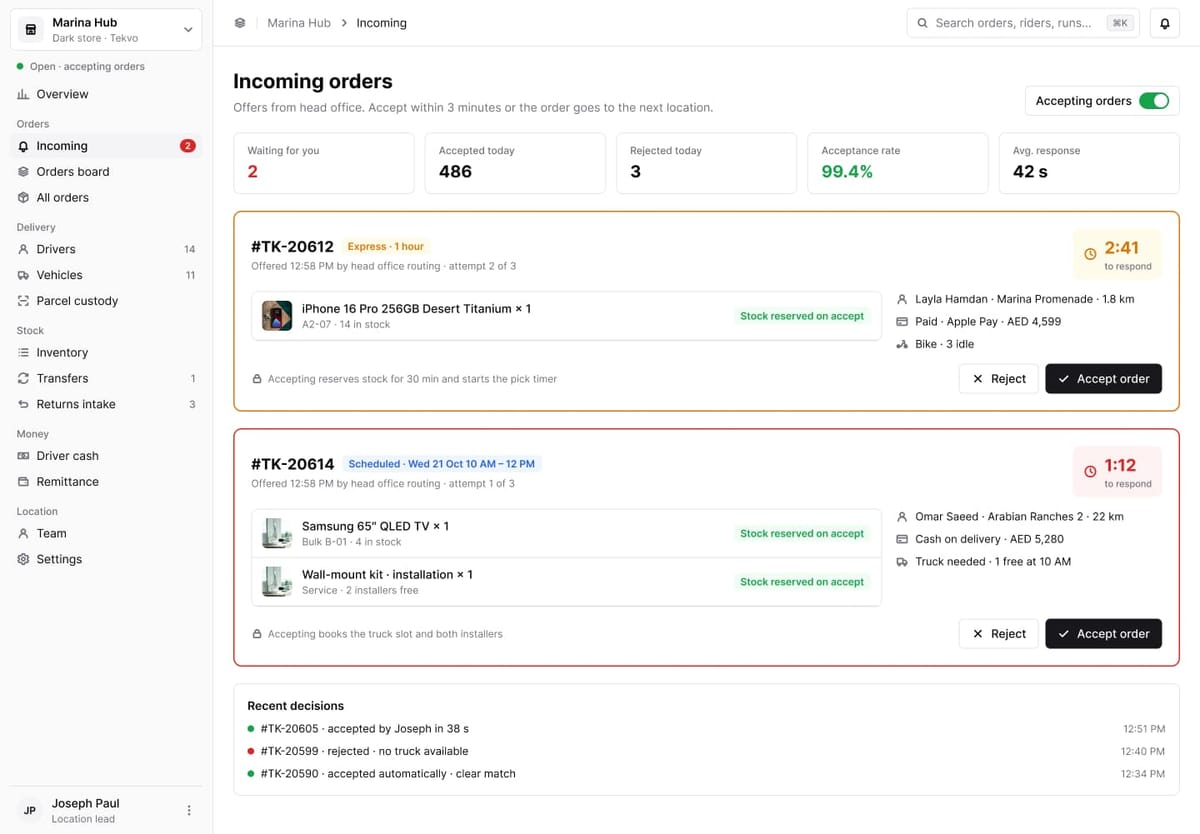This screenshot has height=834, width=1200.
Task: Click the person icon beside Layla Hamdan
Action: [902, 299]
